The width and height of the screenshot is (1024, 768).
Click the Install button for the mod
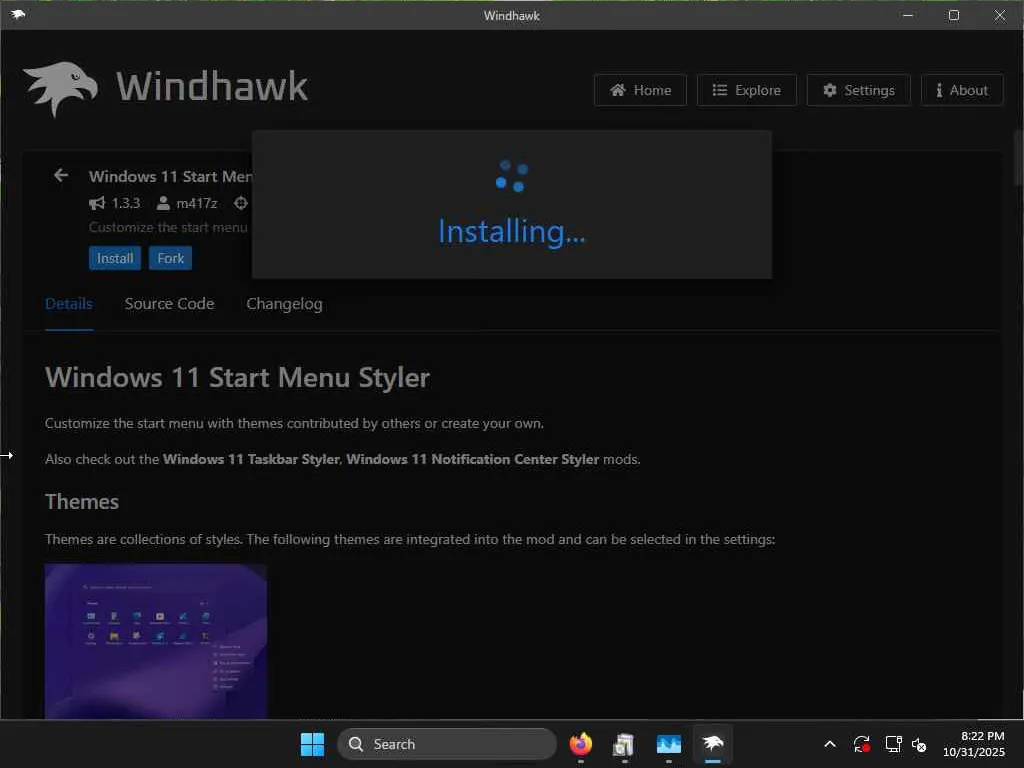point(115,258)
